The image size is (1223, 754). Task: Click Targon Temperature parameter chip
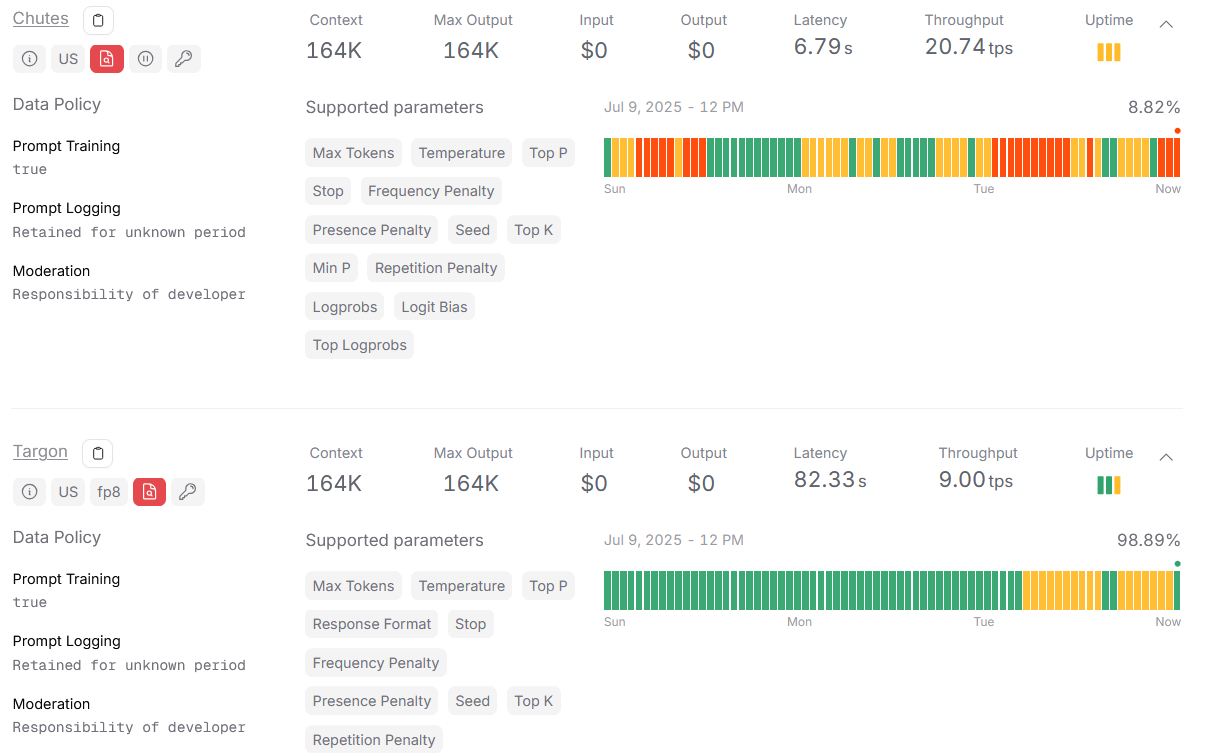(x=462, y=586)
